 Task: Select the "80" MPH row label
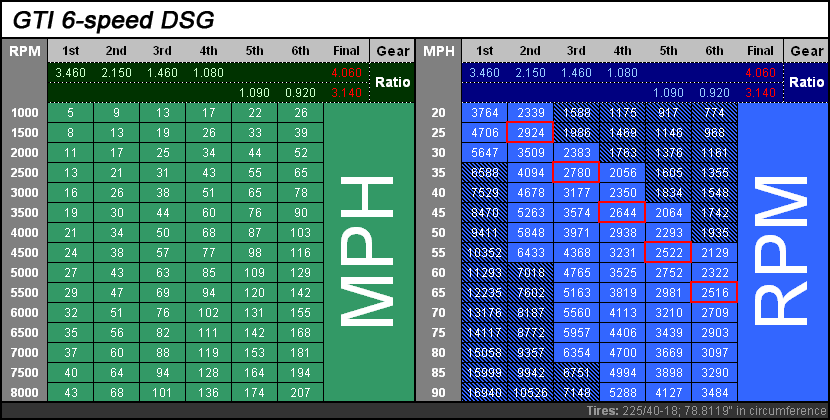pos(438,353)
